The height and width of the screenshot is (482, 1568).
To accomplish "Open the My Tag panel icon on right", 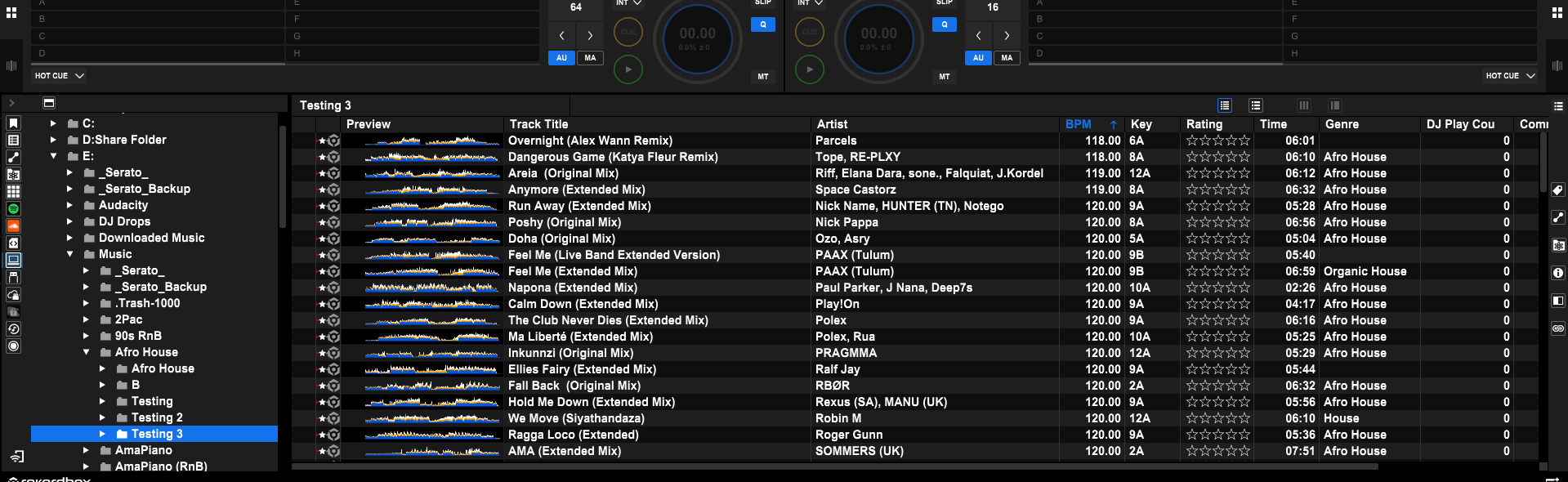I will pos(1558,190).
